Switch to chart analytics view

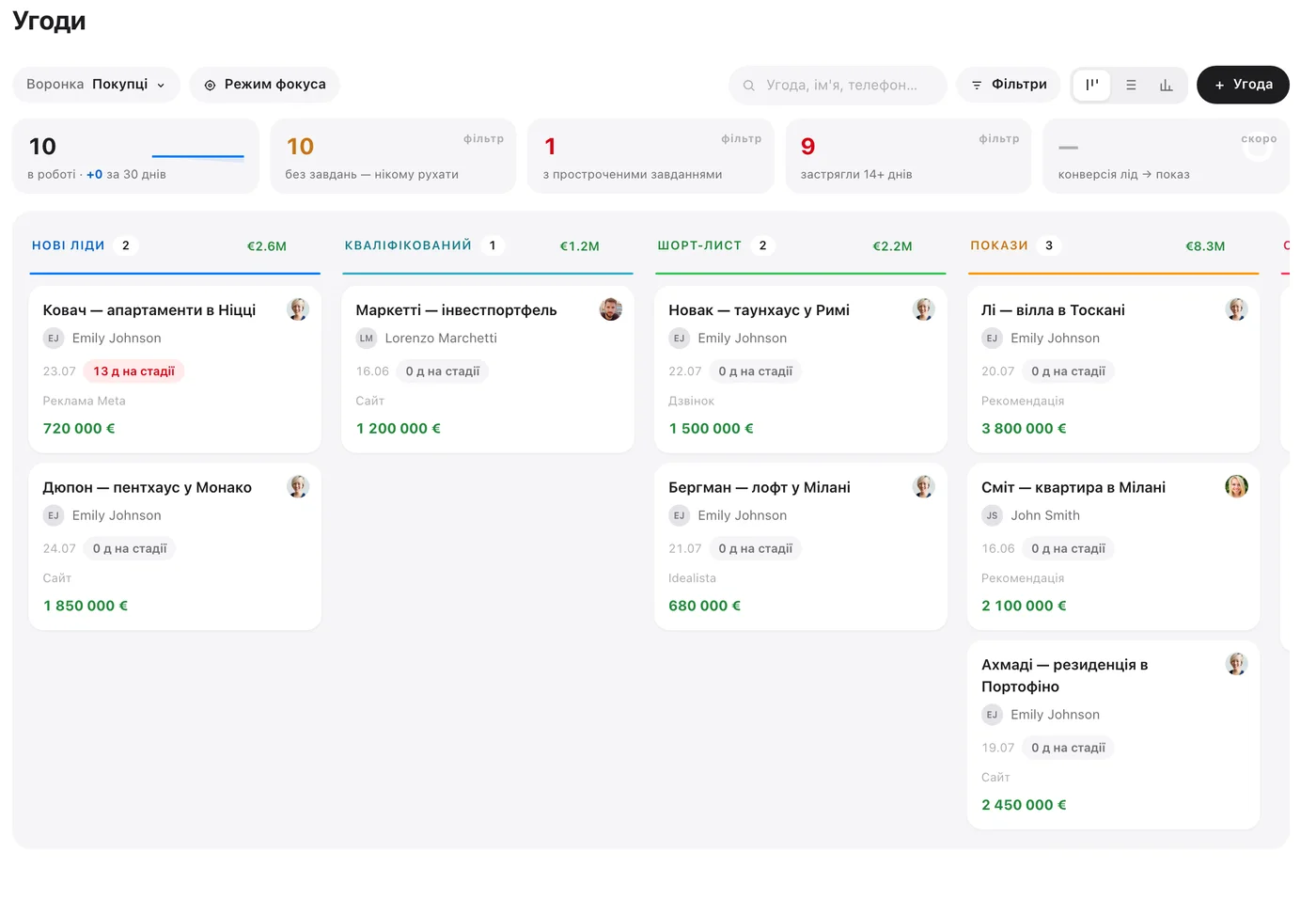(x=1167, y=85)
